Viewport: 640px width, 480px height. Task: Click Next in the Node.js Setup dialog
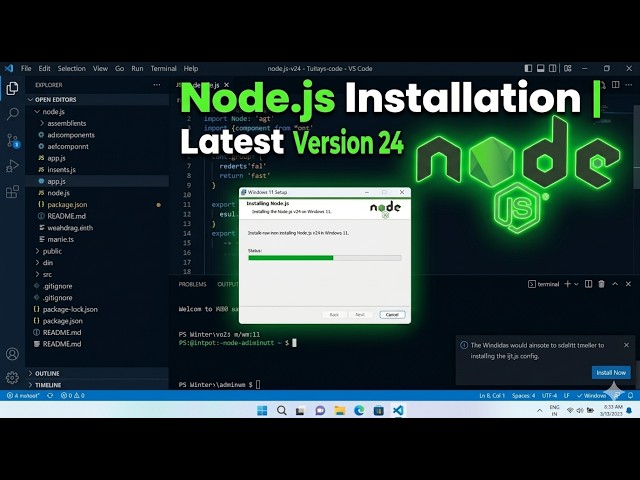coord(360,314)
